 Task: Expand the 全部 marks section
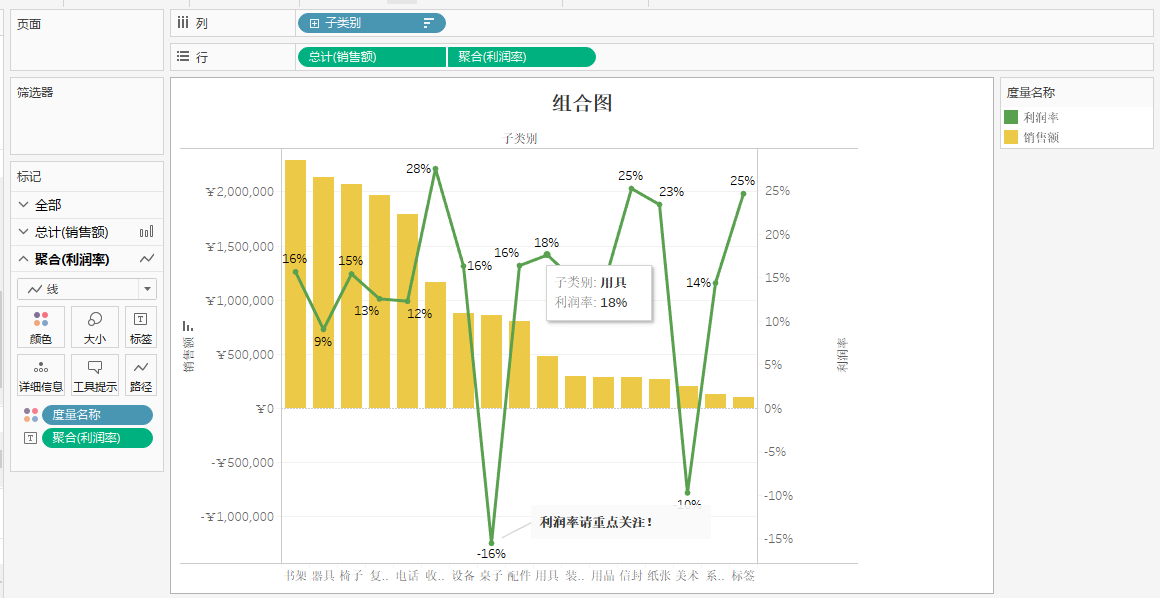[23, 205]
